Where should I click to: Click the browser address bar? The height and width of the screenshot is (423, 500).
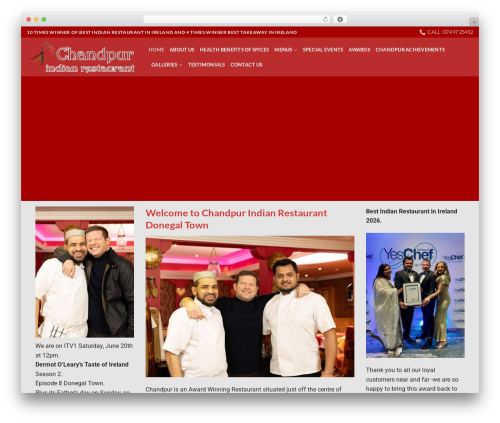[237, 19]
